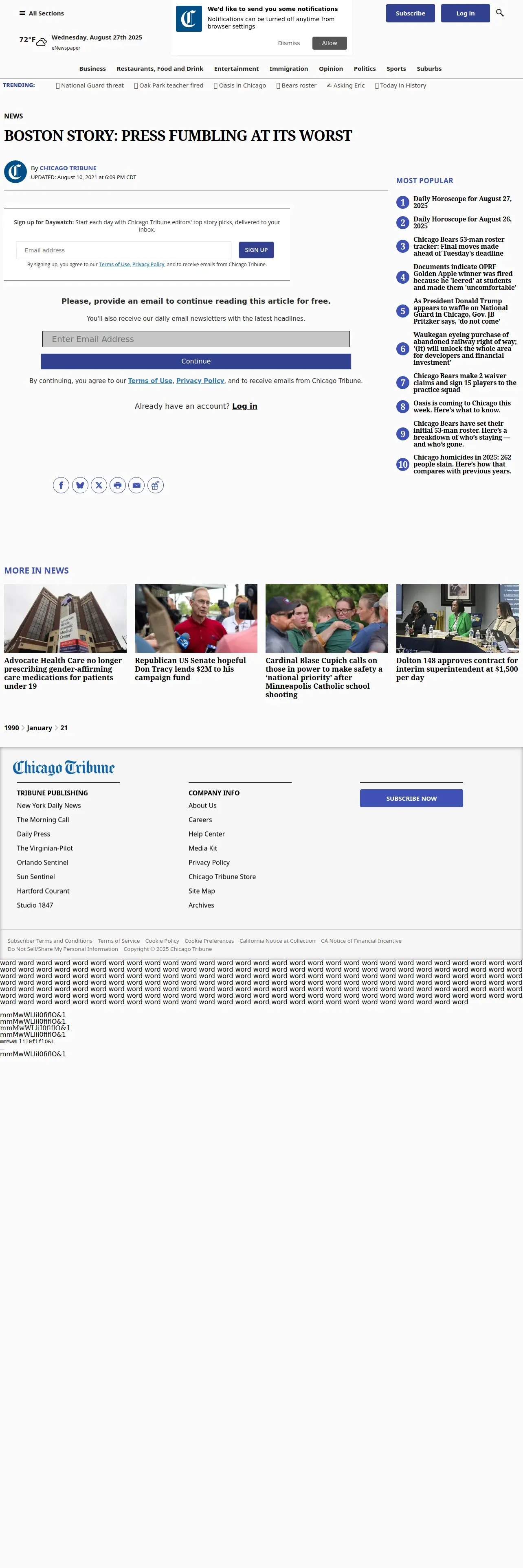This screenshot has height=1568, width=523.
Task: Click the search magnifier icon
Action: tap(500, 13)
